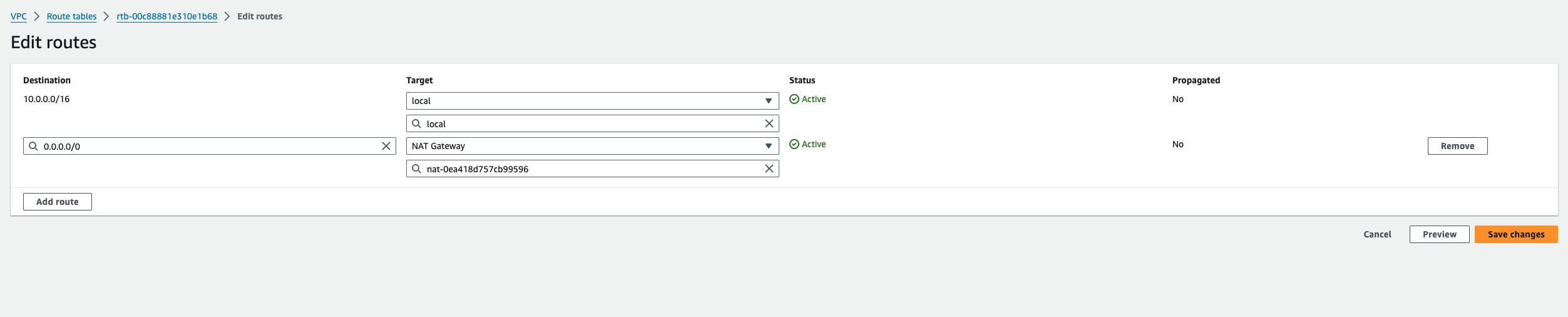Click the Status column header
This screenshot has height=317, width=1568.
tap(802, 80)
